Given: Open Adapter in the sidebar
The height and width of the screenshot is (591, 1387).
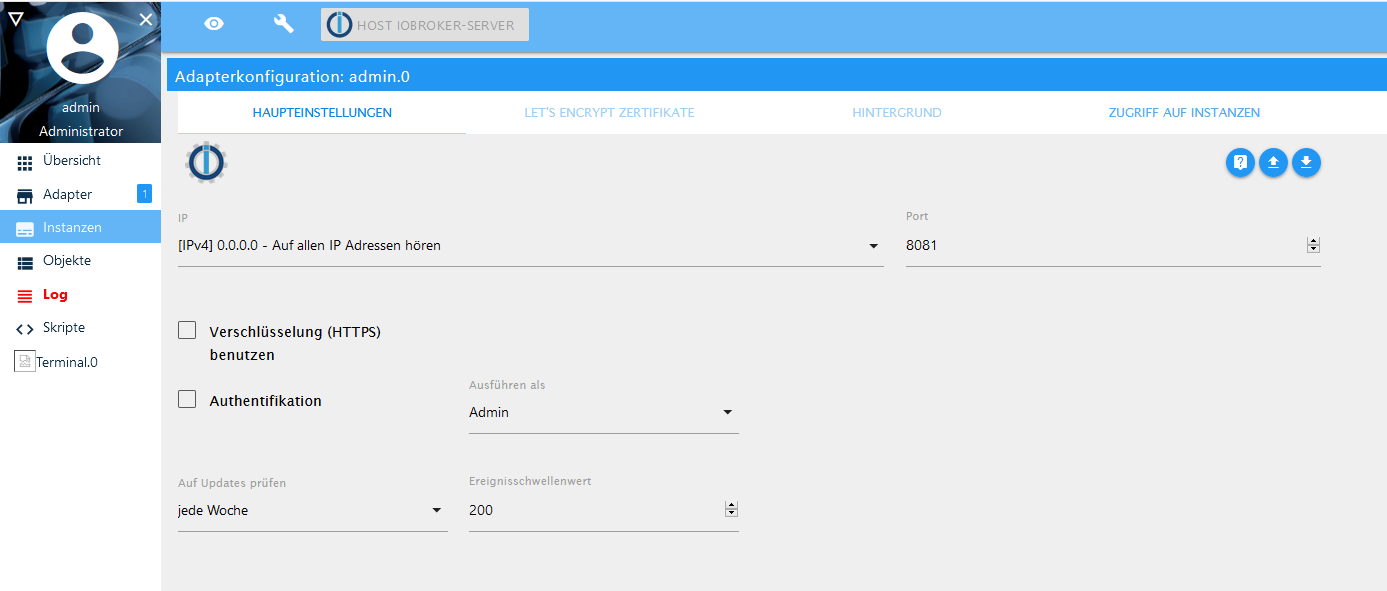Looking at the screenshot, I should coord(80,194).
